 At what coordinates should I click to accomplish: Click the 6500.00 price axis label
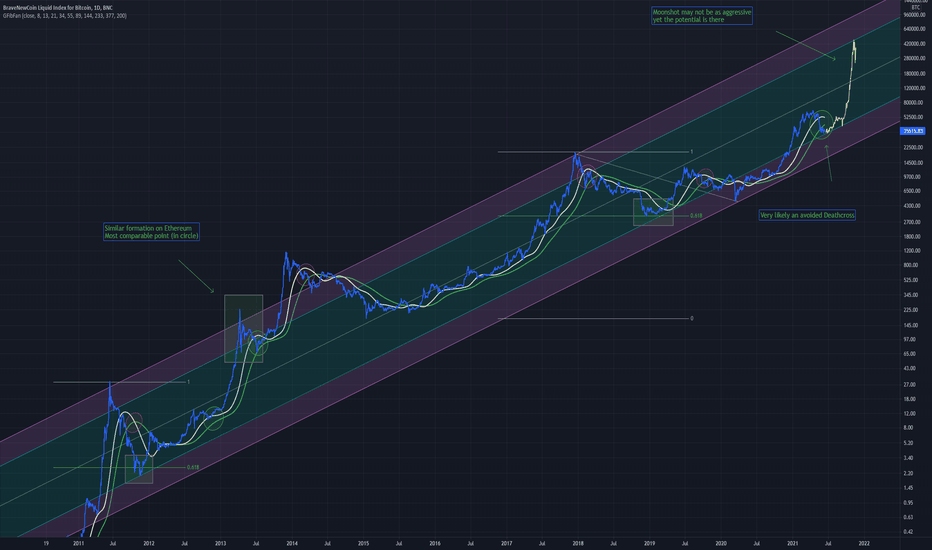pos(912,191)
